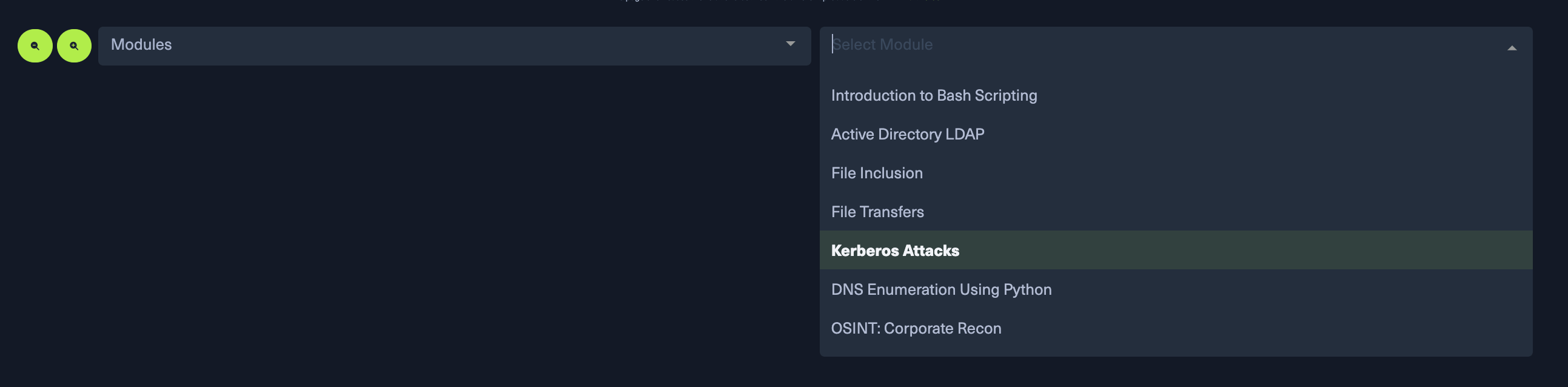Pick the File Inclusion module

tap(877, 173)
